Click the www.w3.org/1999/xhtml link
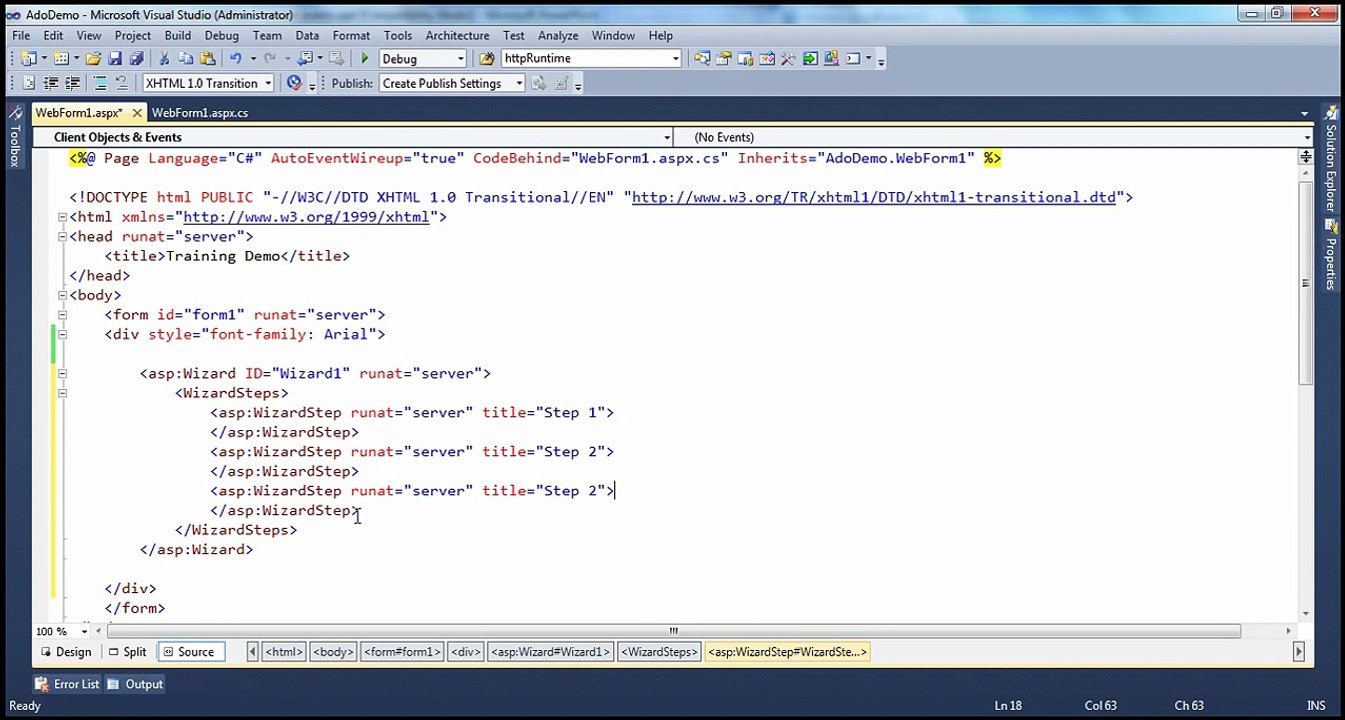This screenshot has height=720, width=1345. [x=306, y=217]
